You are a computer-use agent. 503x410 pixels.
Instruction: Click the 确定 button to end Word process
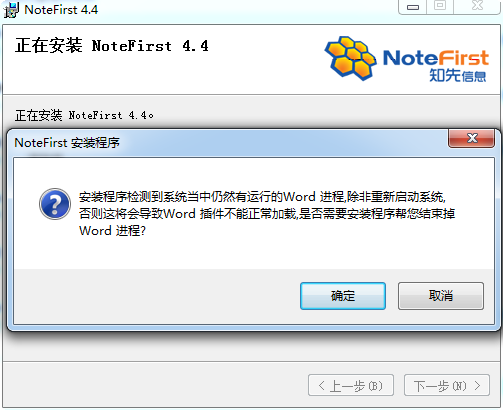343,296
